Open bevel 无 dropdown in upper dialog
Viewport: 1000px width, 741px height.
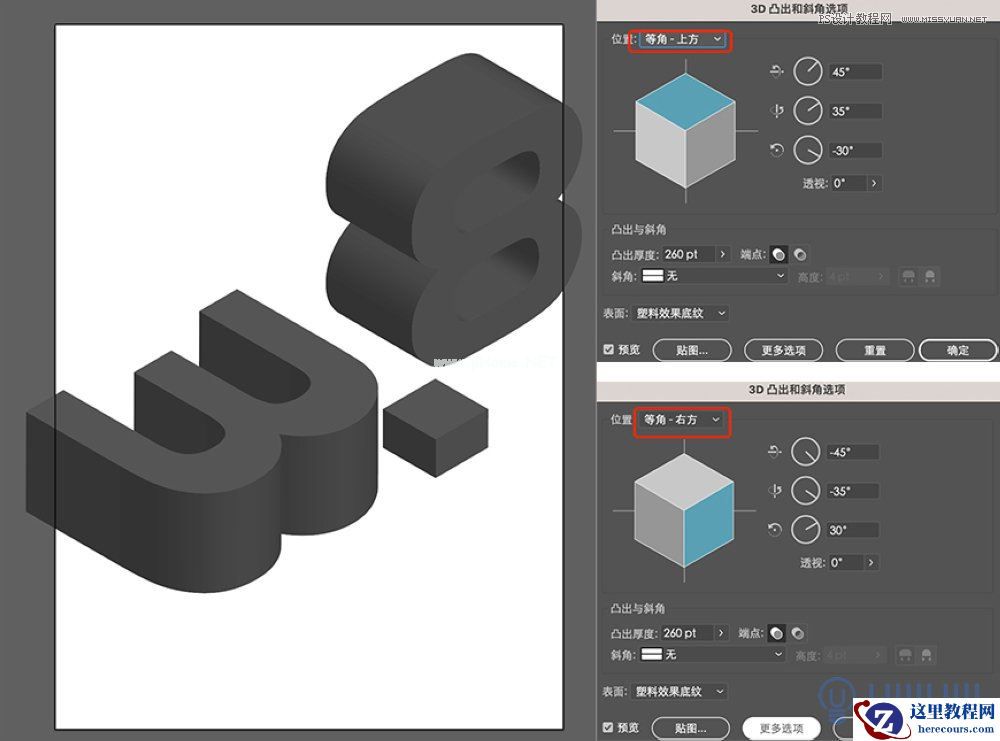point(714,276)
